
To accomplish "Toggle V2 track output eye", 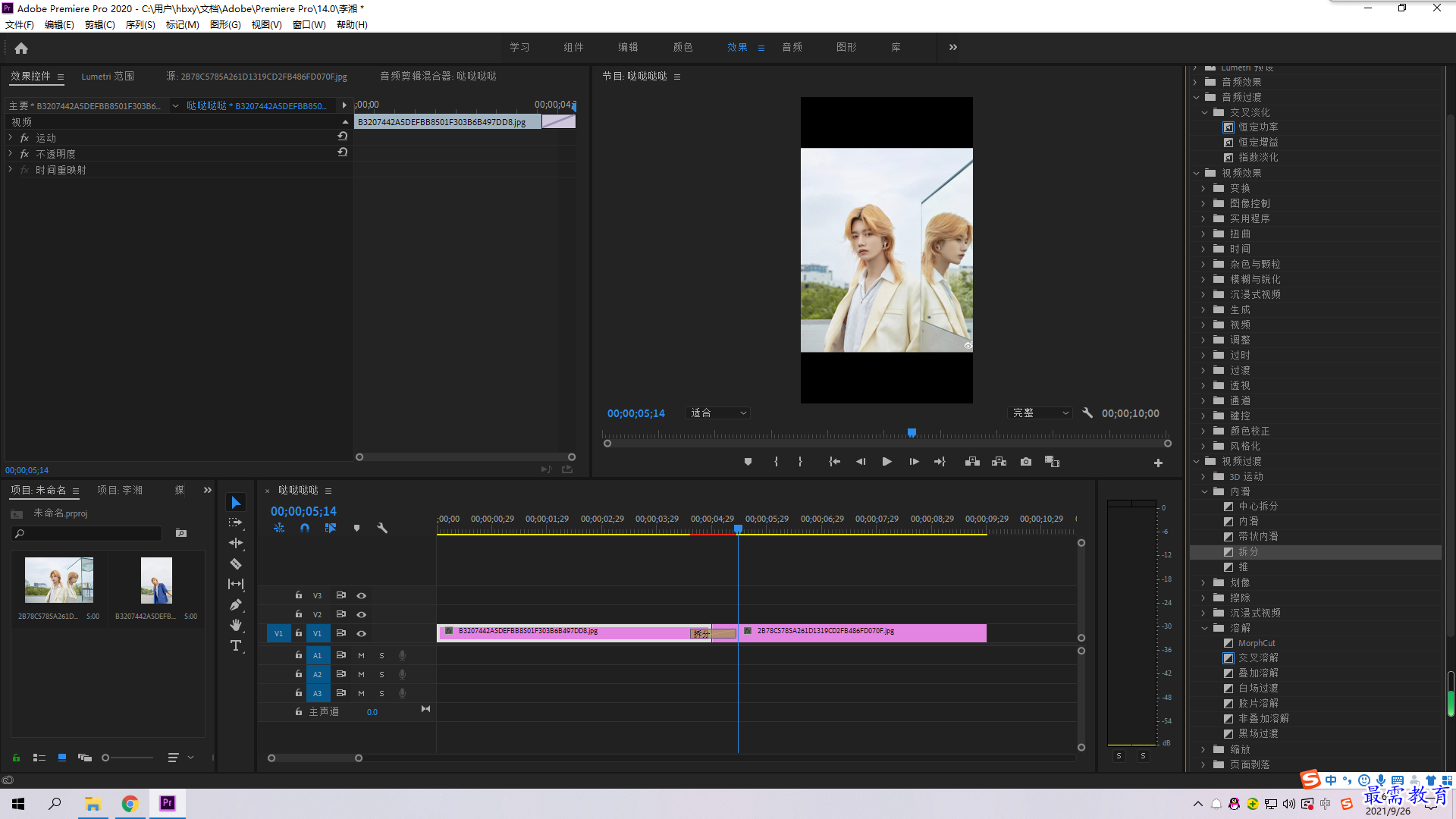I will [x=362, y=615].
